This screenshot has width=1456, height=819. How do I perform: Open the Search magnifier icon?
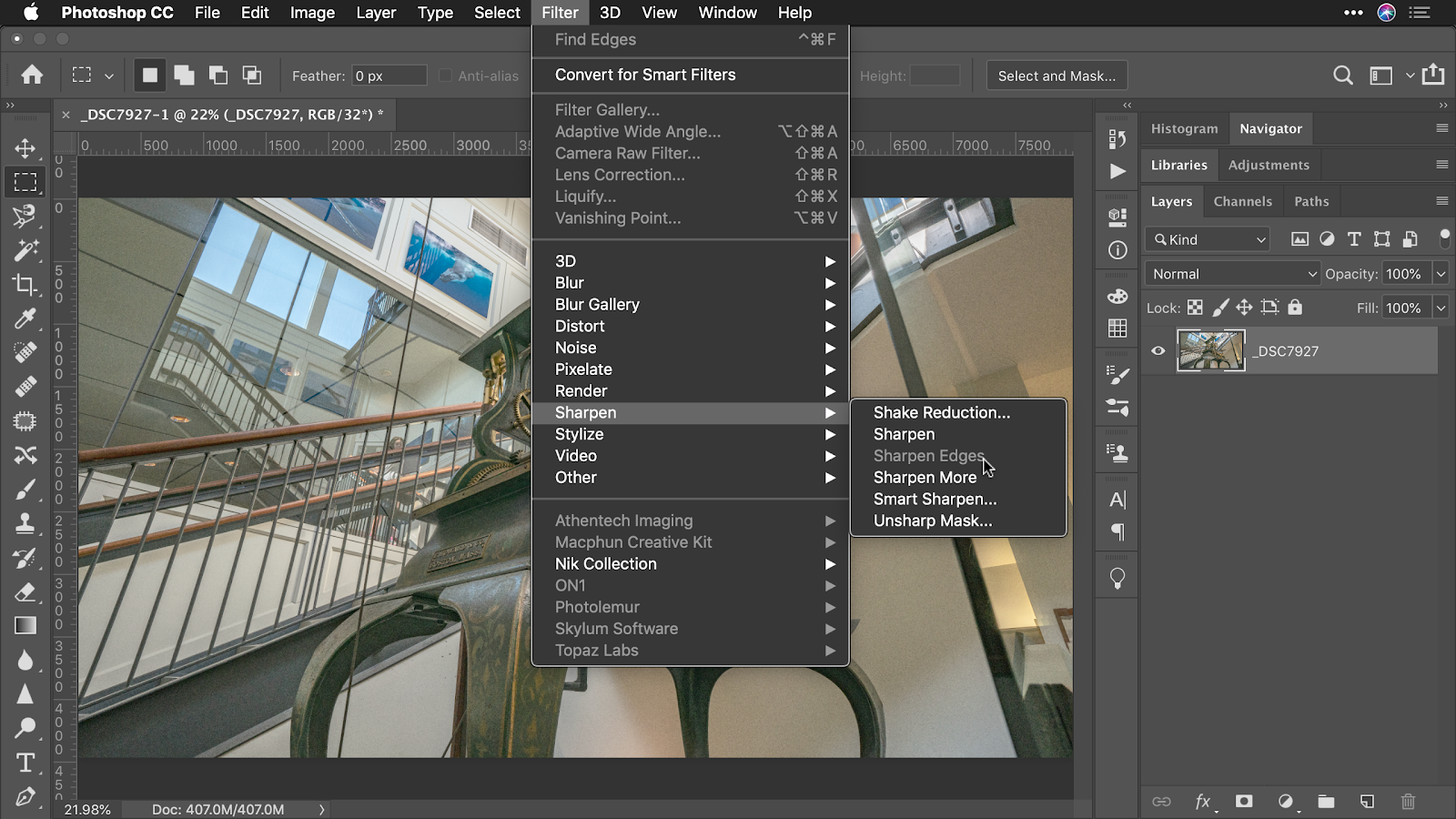1343,76
